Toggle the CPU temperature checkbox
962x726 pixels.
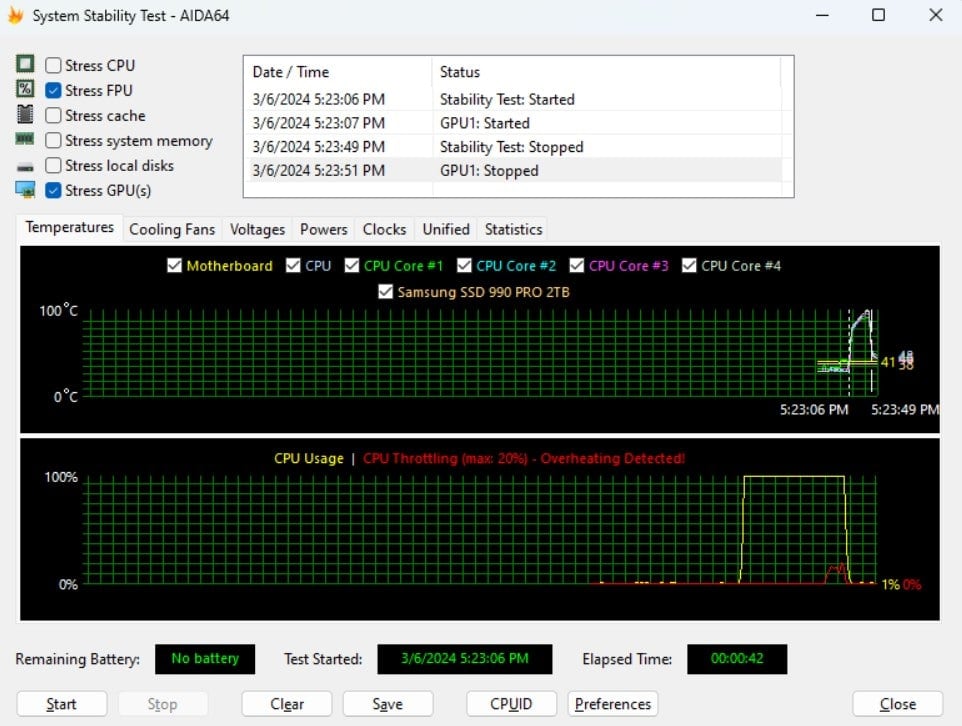[293, 265]
